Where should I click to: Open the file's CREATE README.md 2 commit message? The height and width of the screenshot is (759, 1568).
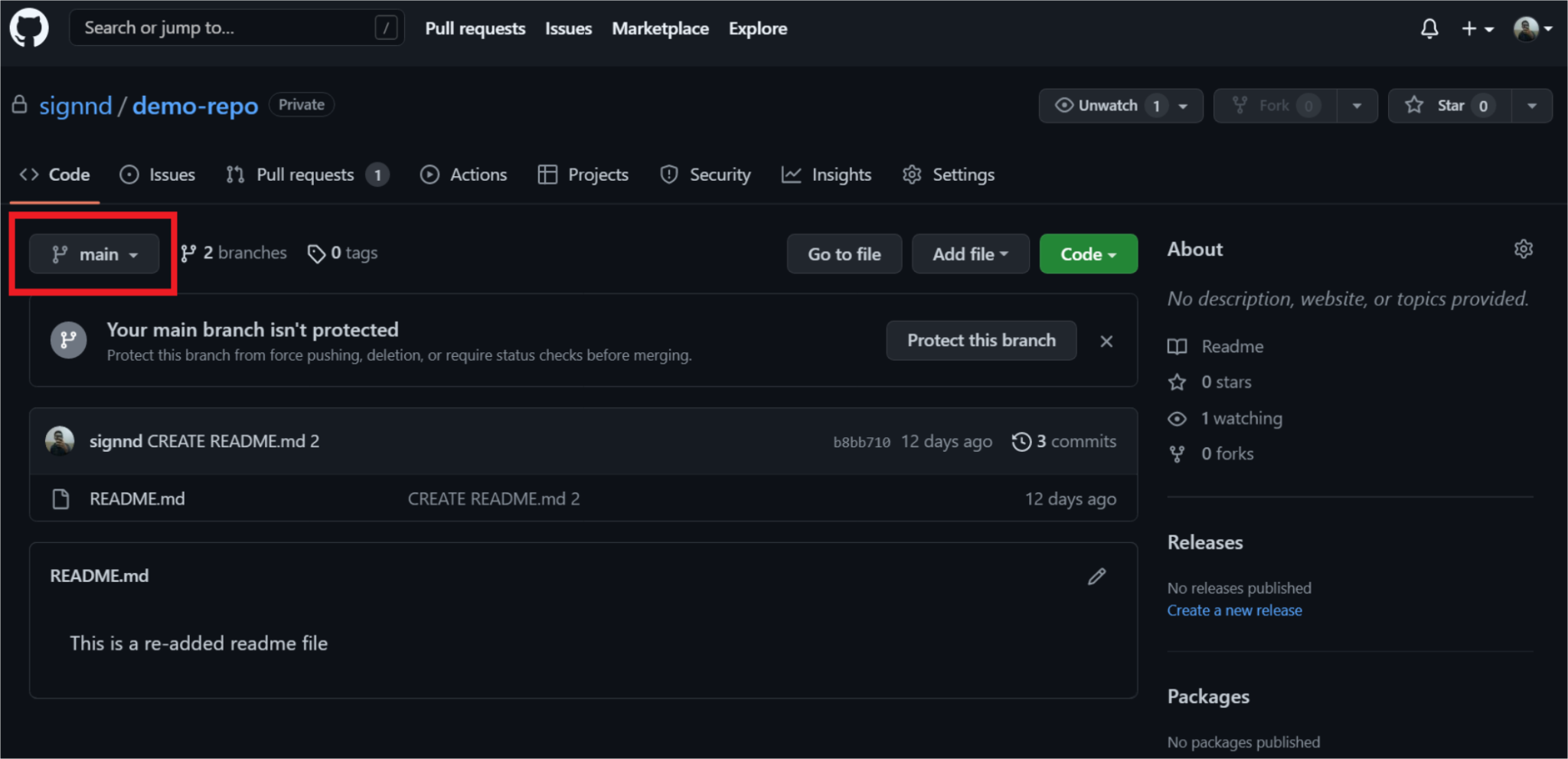coord(494,499)
